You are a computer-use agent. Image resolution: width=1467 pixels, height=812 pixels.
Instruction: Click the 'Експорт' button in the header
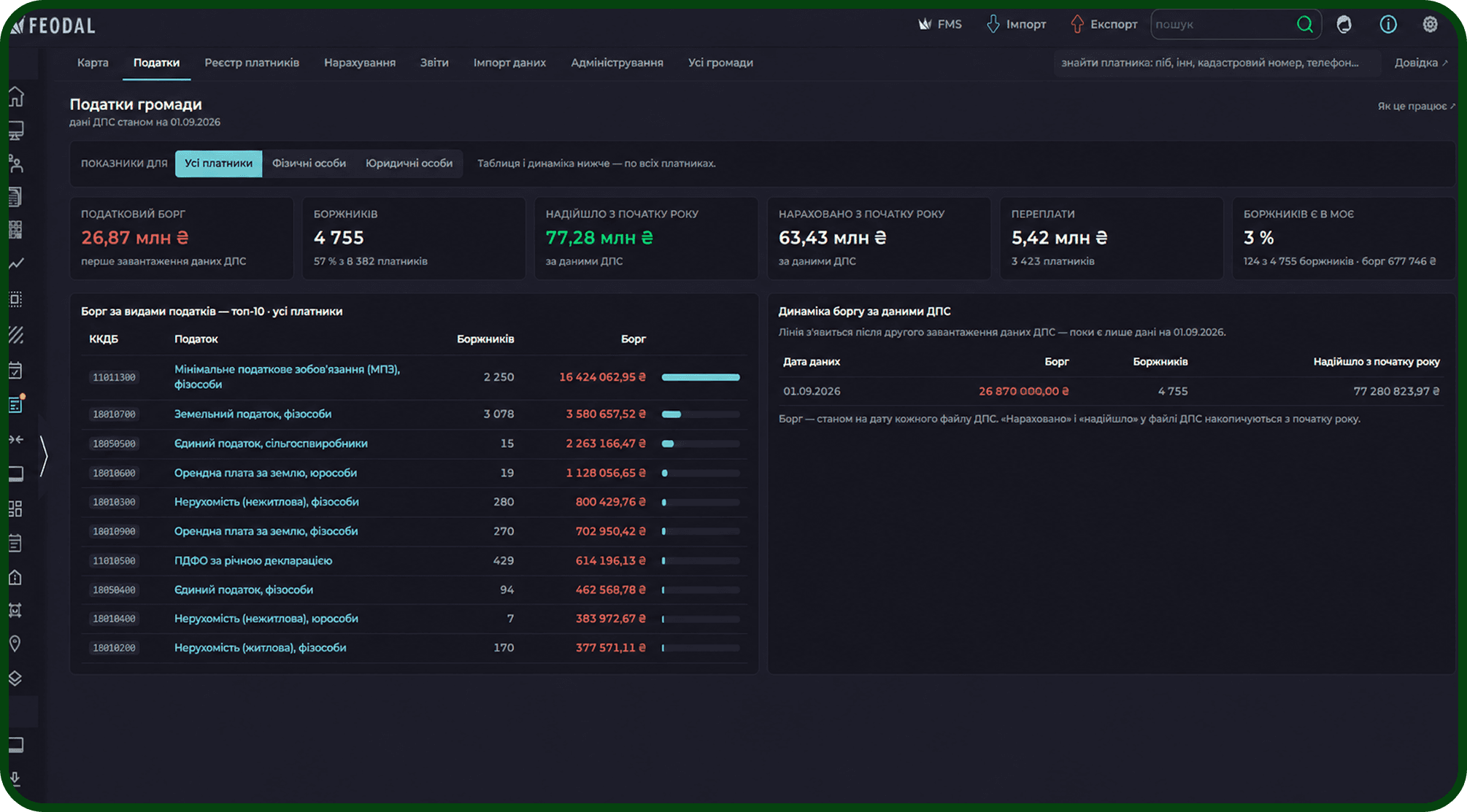coord(1104,24)
